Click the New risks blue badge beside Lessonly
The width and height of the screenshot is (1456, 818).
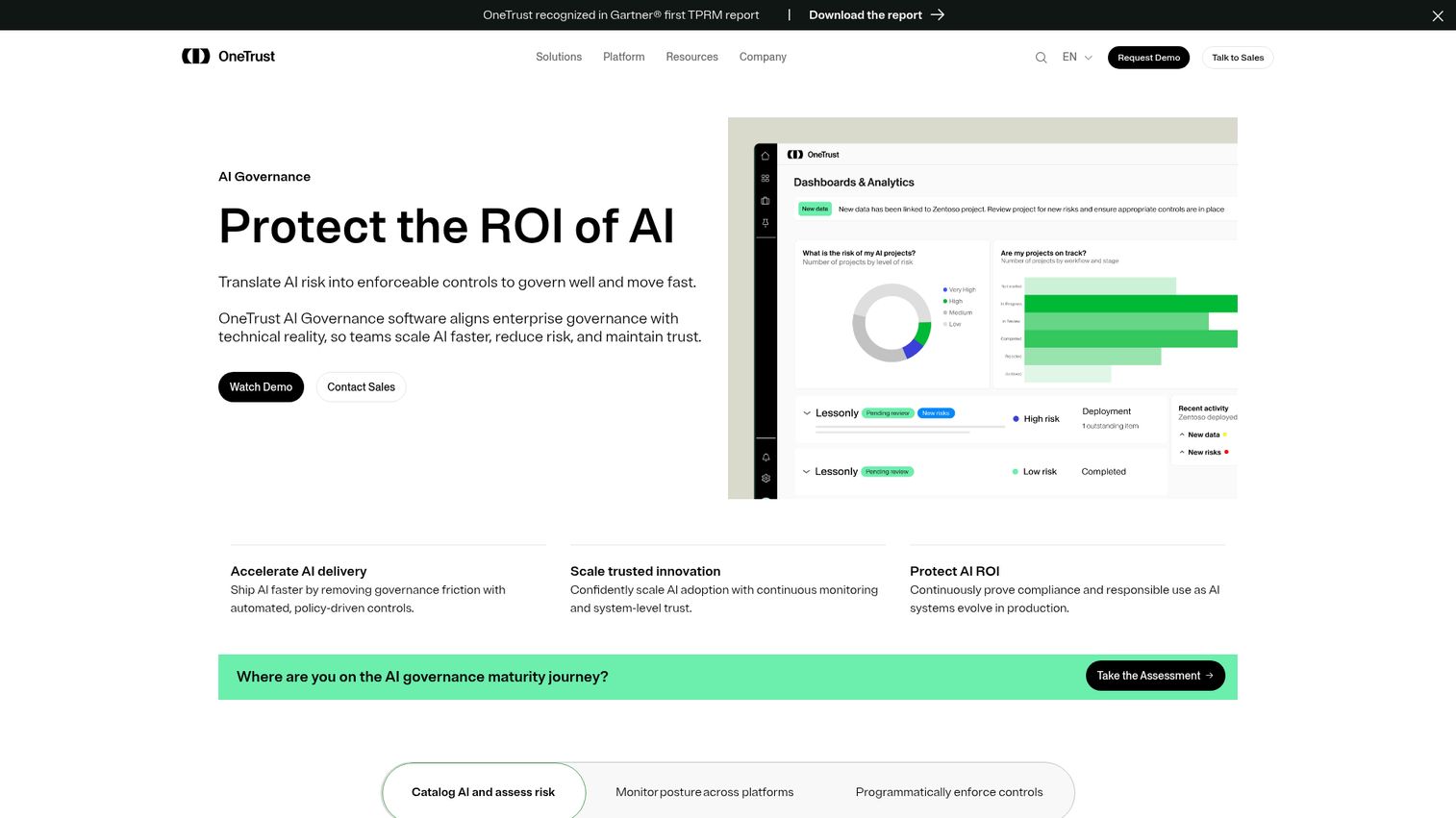[x=935, y=413]
